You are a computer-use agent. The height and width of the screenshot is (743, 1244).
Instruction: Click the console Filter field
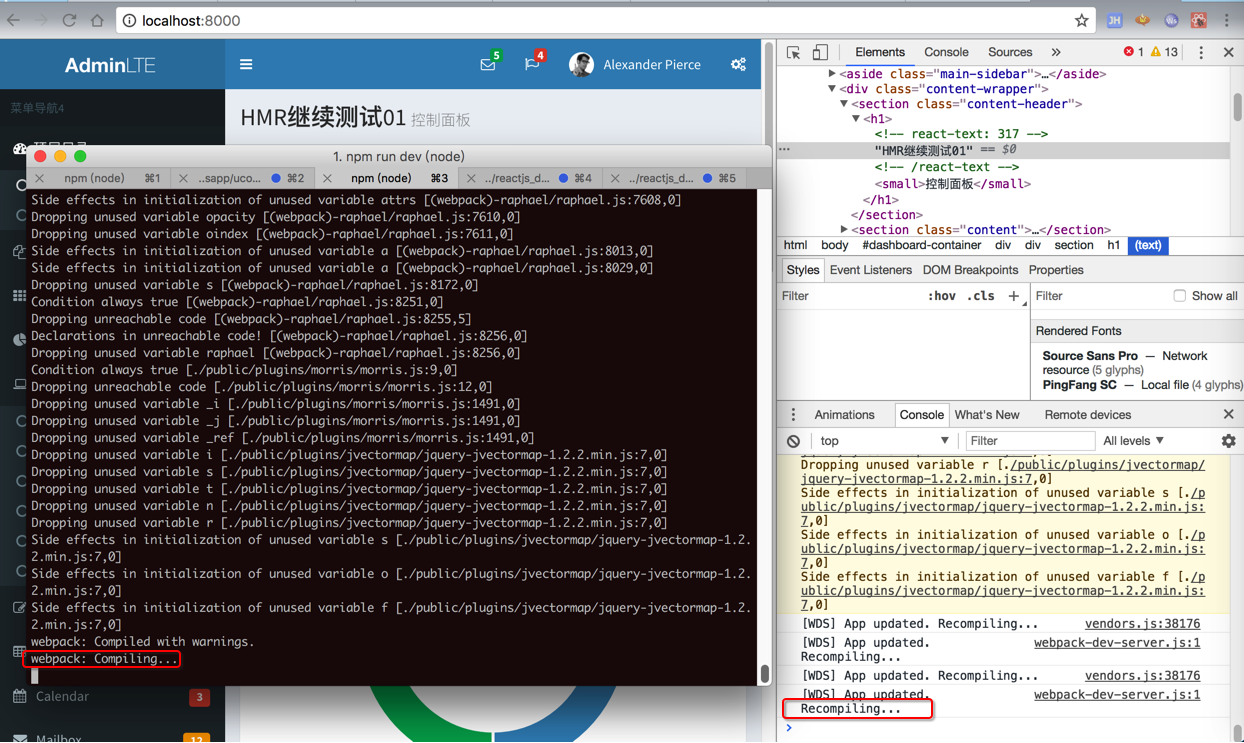[1030, 441]
